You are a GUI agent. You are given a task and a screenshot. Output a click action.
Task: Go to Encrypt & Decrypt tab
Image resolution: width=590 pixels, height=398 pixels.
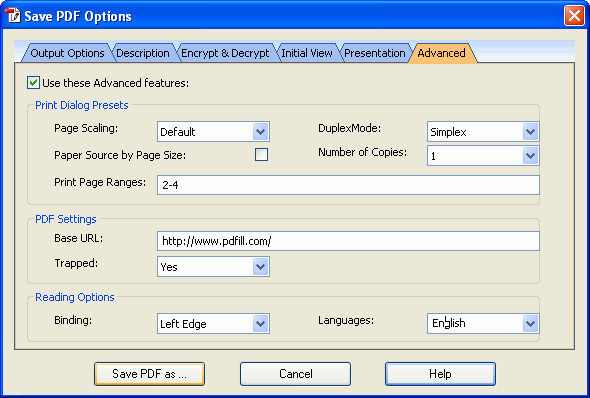coord(225,53)
